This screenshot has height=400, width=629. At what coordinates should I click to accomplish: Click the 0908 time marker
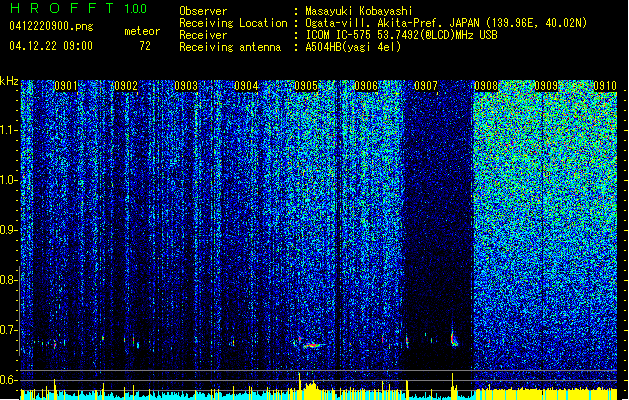(486, 86)
